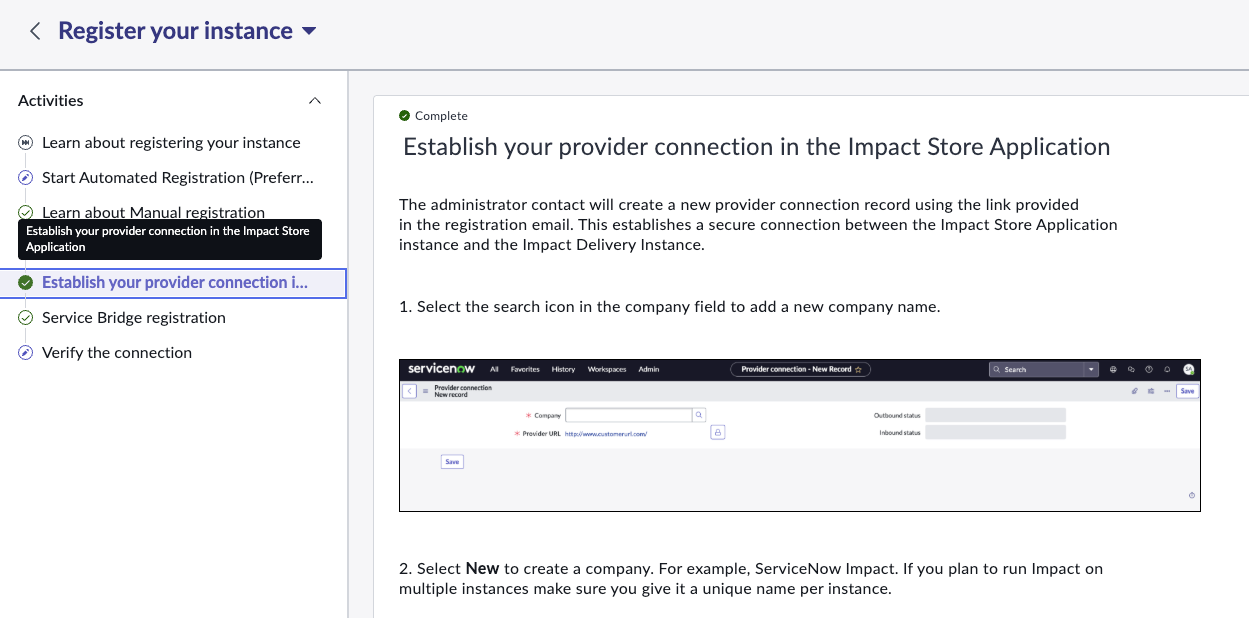Screen dimensions: 1249x618
Task: Collapse the Activities section chevron
Action: pyautogui.click(x=315, y=101)
